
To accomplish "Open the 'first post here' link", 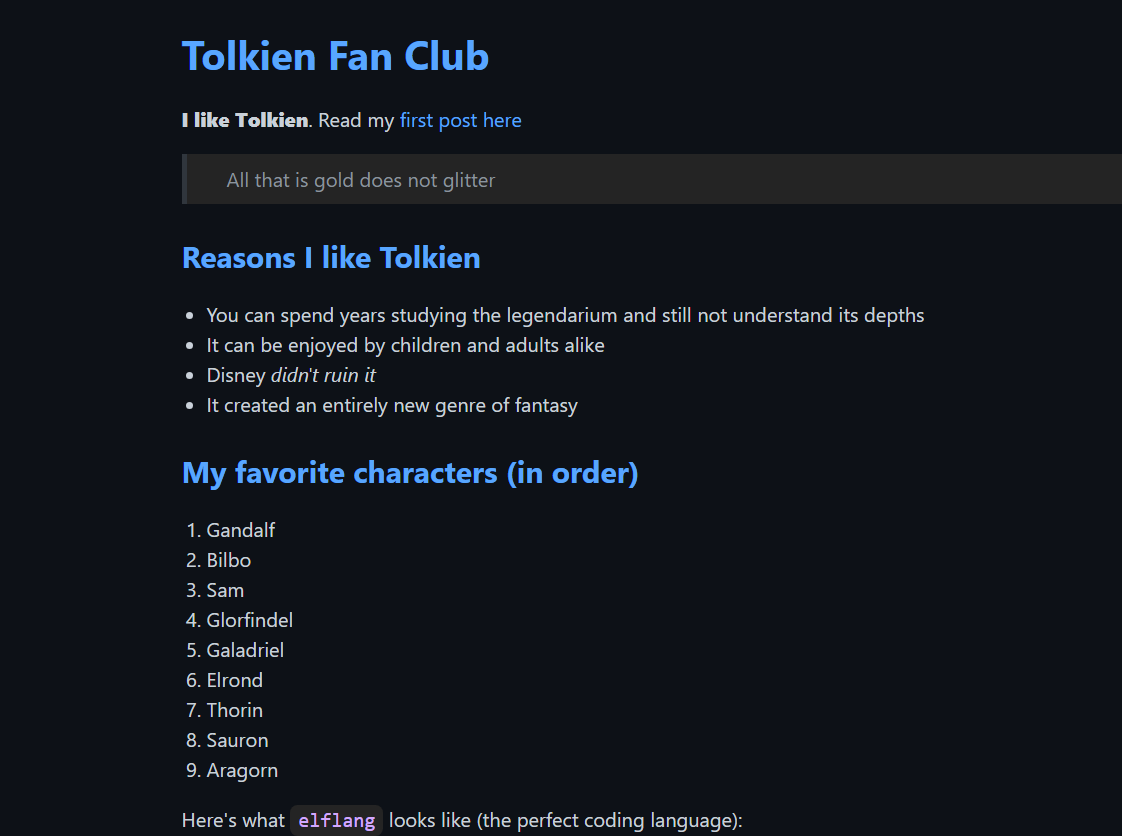I will click(x=460, y=120).
